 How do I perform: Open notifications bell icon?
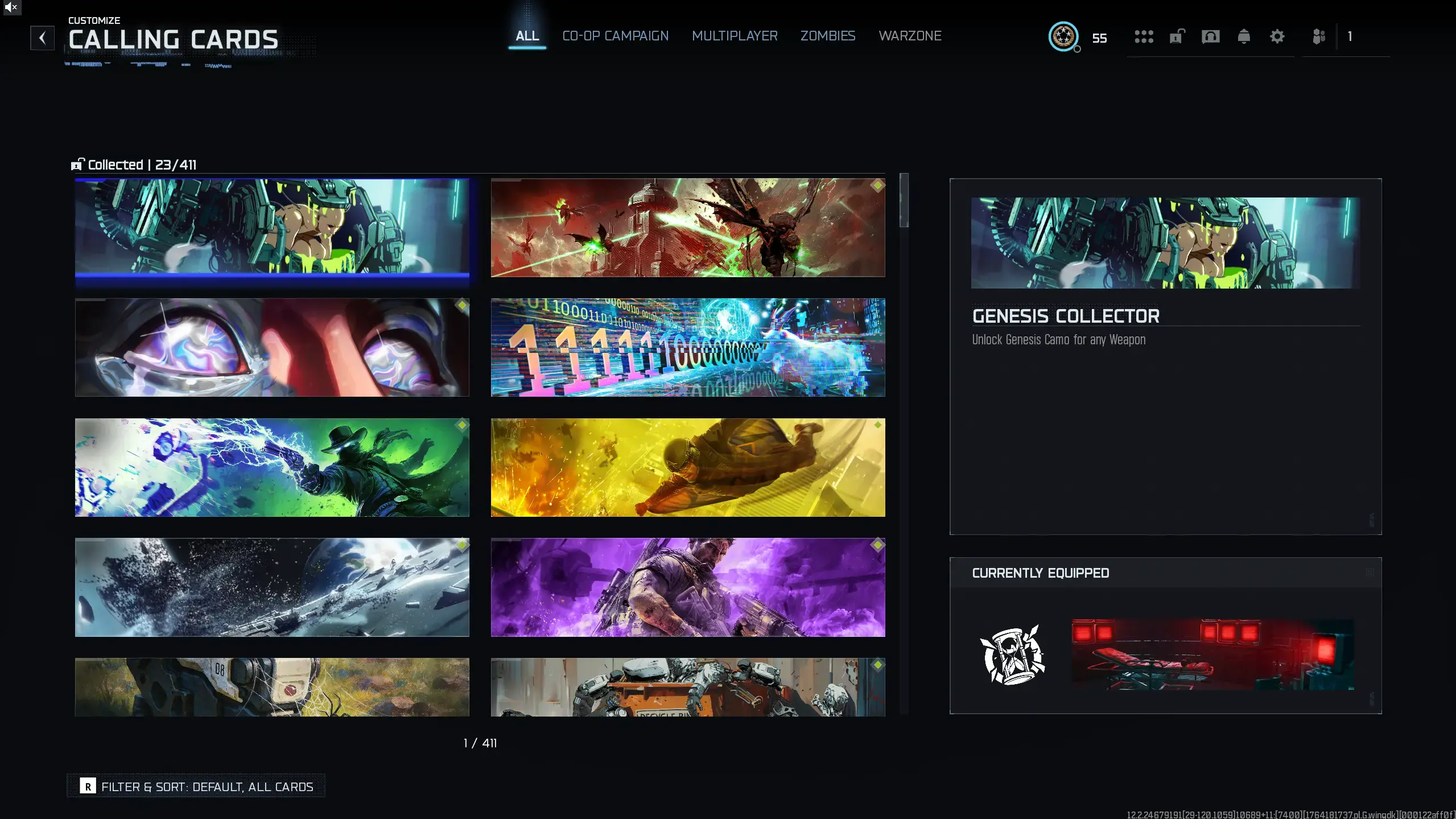1244,37
